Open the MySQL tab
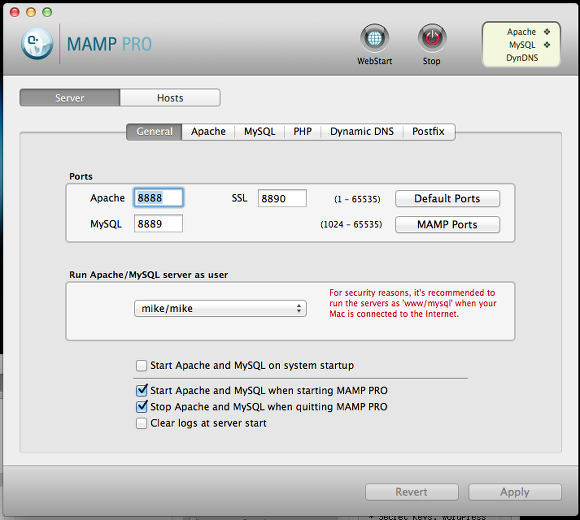The width and height of the screenshot is (580, 520). click(x=260, y=132)
